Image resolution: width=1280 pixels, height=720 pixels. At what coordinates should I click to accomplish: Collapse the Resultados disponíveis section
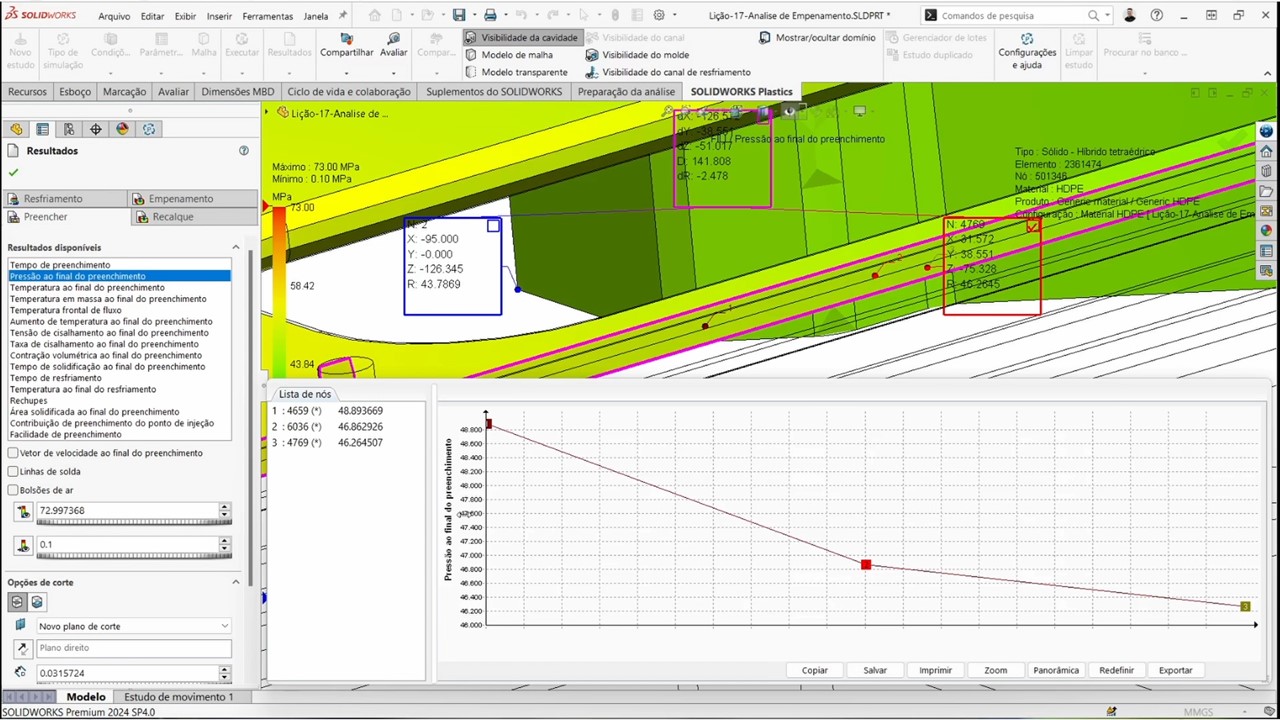tap(236, 247)
